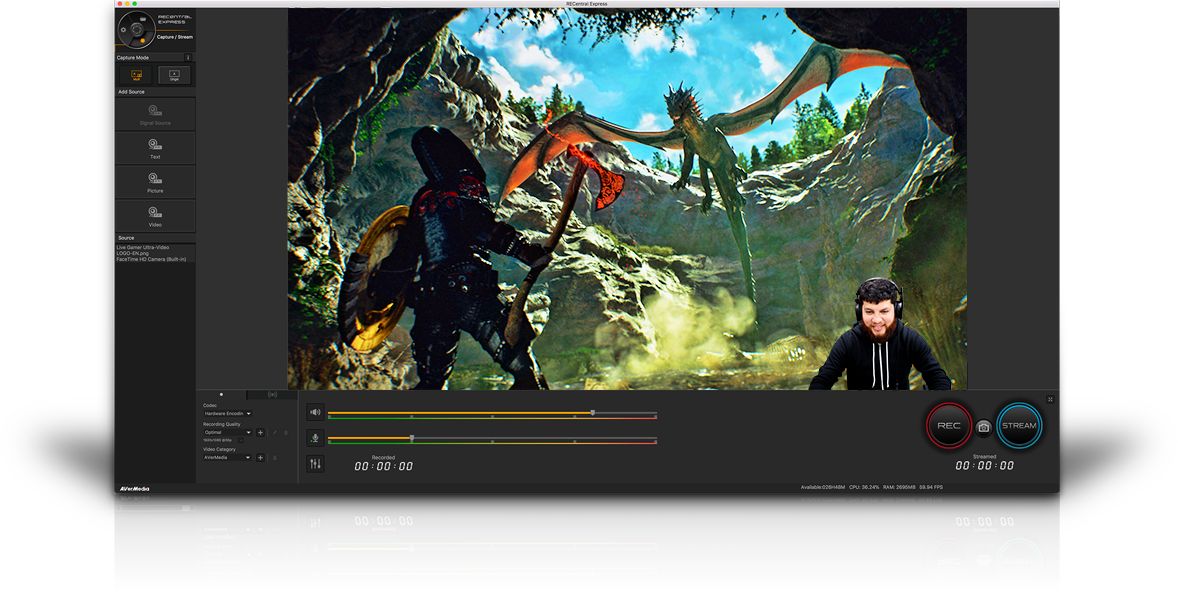The width and height of the screenshot is (1178, 592).
Task: Open the Recording Quality dropdown
Action: [x=228, y=432]
